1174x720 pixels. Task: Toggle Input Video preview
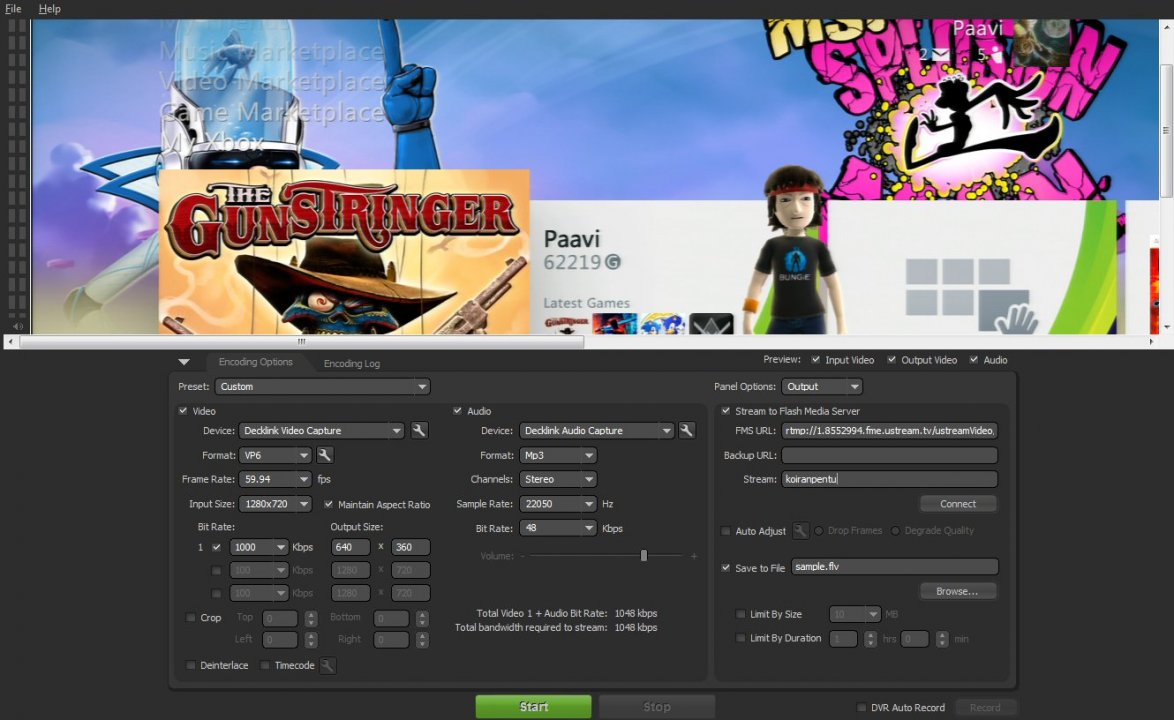pyautogui.click(x=815, y=360)
